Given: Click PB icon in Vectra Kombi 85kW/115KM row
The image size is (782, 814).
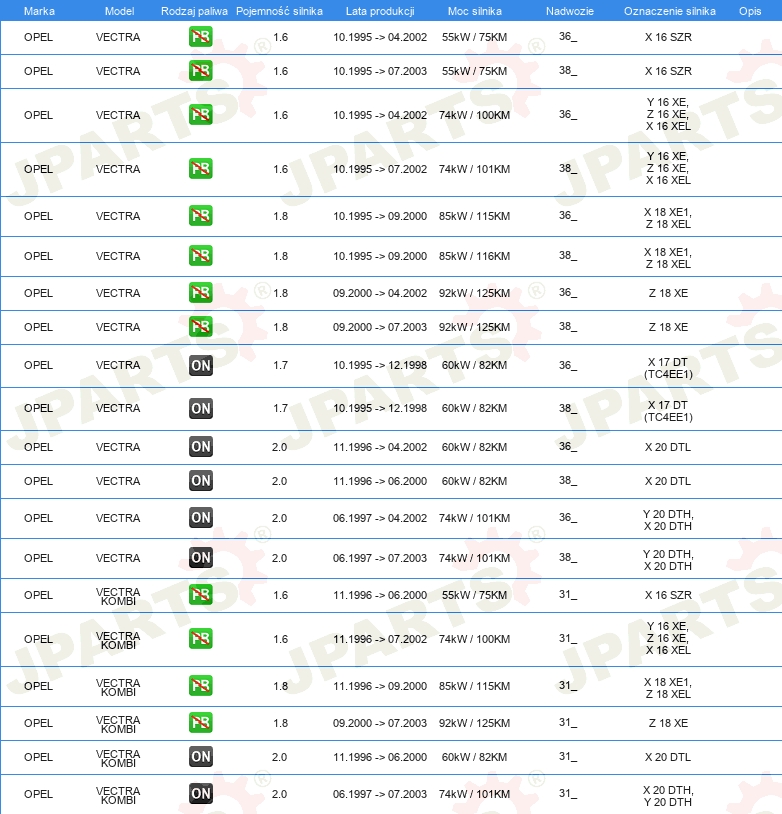Looking at the screenshot, I should (x=200, y=685).
